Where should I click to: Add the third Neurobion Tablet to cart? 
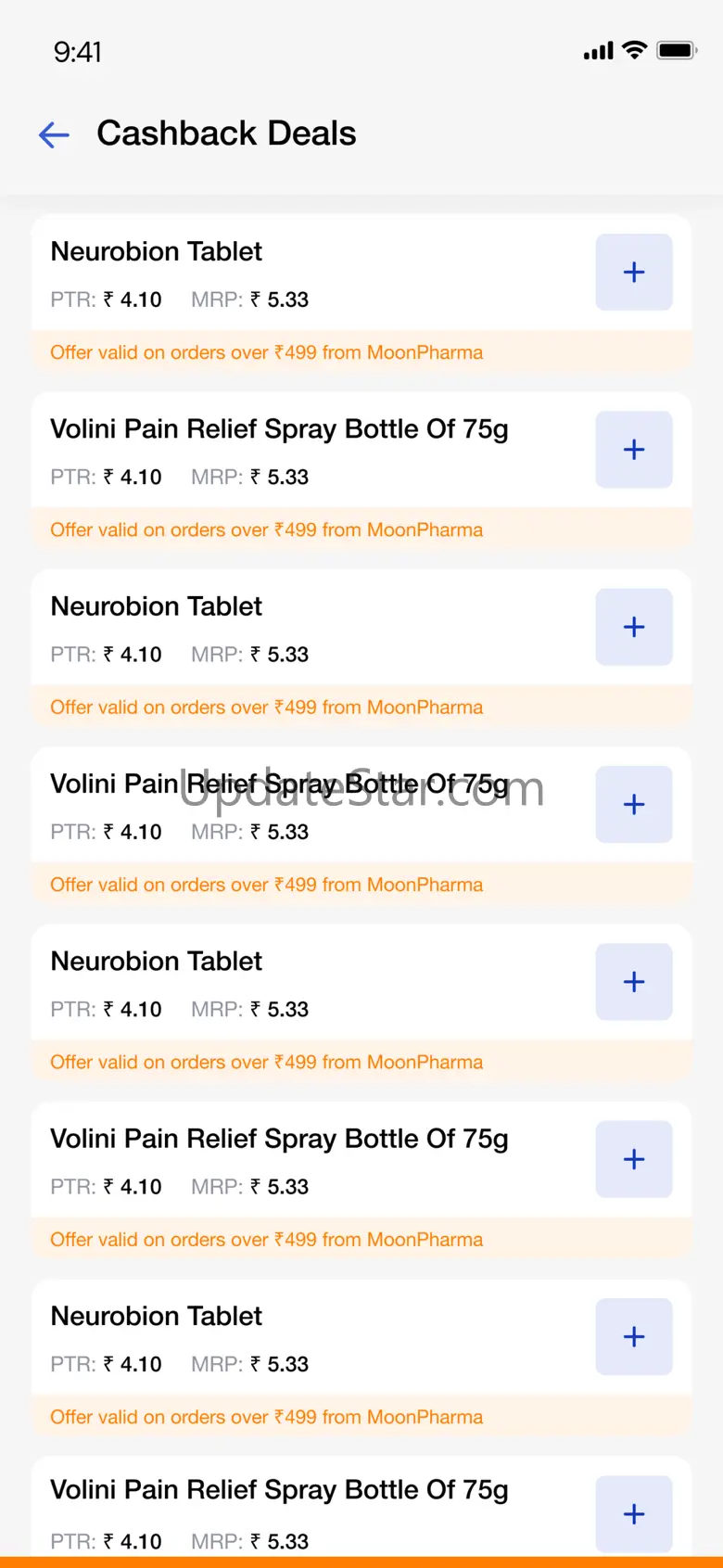point(634,982)
